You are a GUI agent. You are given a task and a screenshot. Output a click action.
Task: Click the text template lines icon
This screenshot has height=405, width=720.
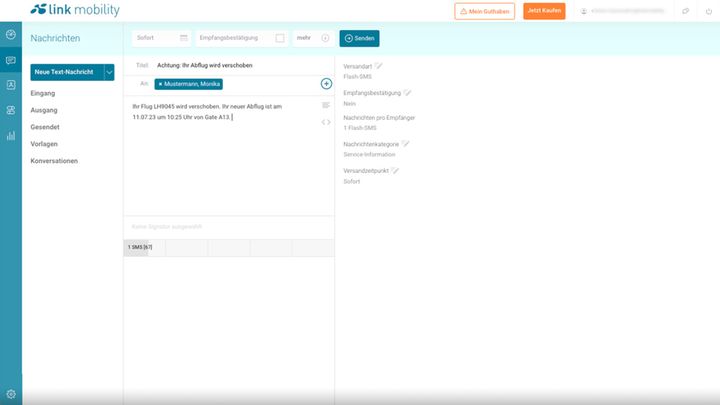(x=326, y=105)
